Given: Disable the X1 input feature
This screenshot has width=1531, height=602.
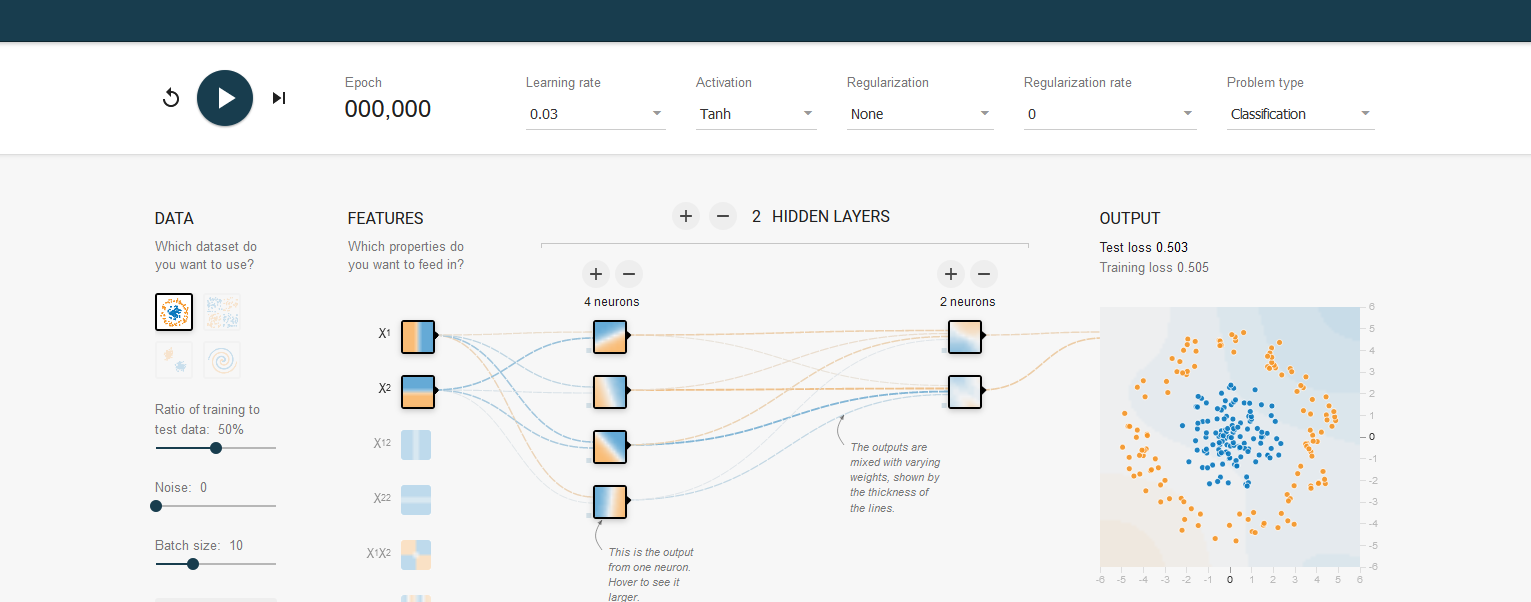Looking at the screenshot, I should tap(418, 337).
